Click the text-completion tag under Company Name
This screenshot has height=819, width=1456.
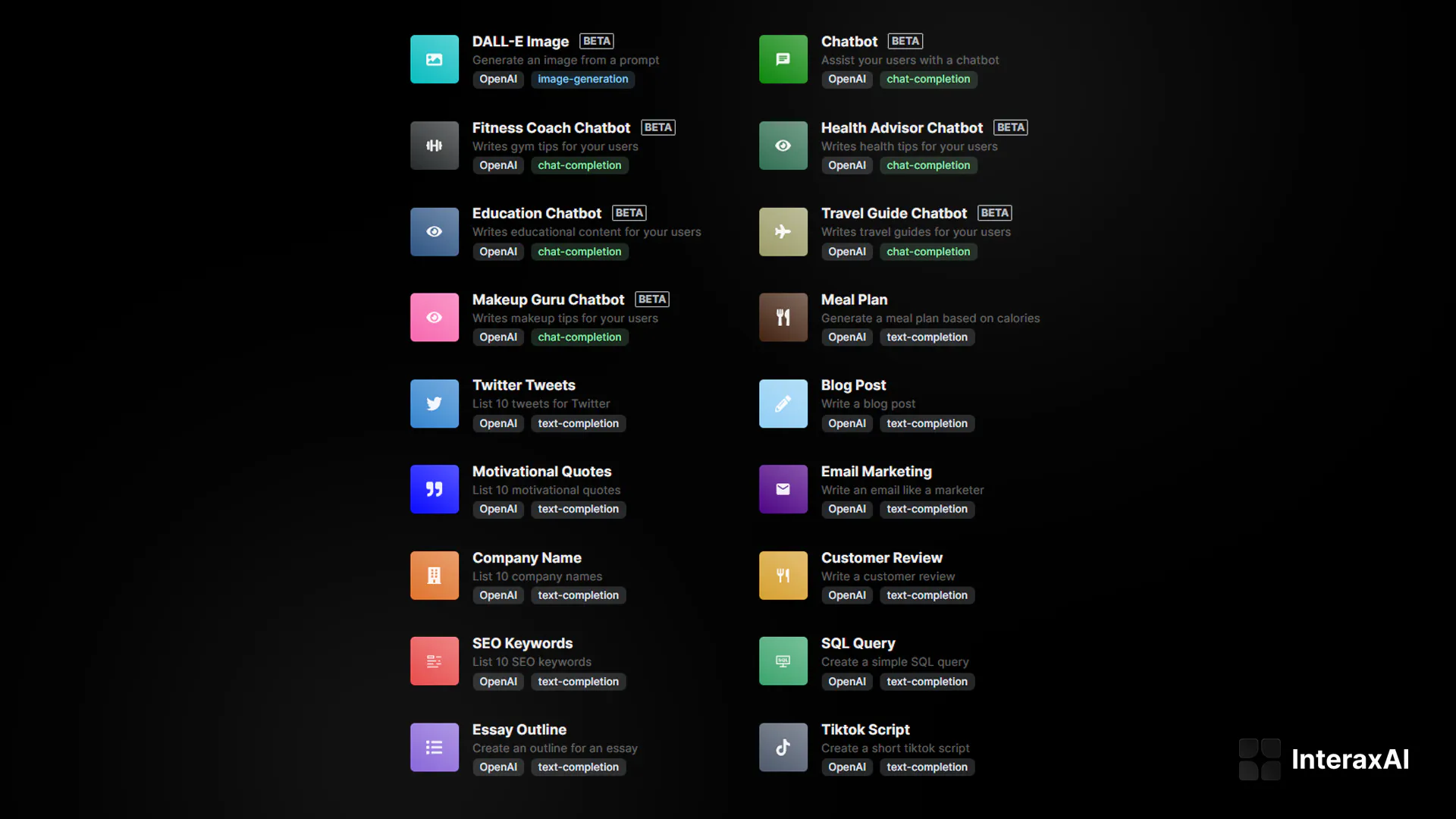coord(578,597)
